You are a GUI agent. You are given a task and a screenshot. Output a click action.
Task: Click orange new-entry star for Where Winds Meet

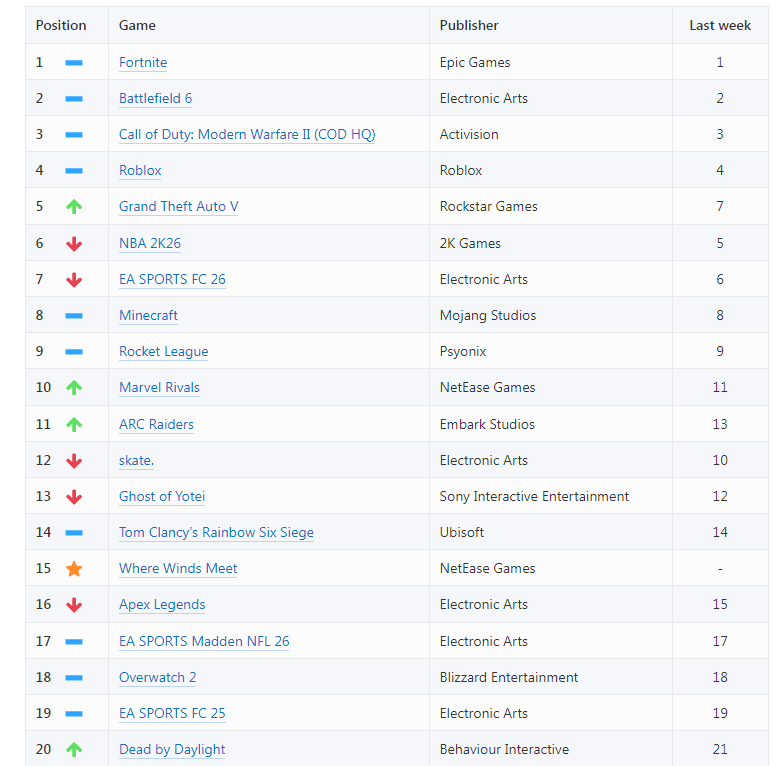coord(74,569)
